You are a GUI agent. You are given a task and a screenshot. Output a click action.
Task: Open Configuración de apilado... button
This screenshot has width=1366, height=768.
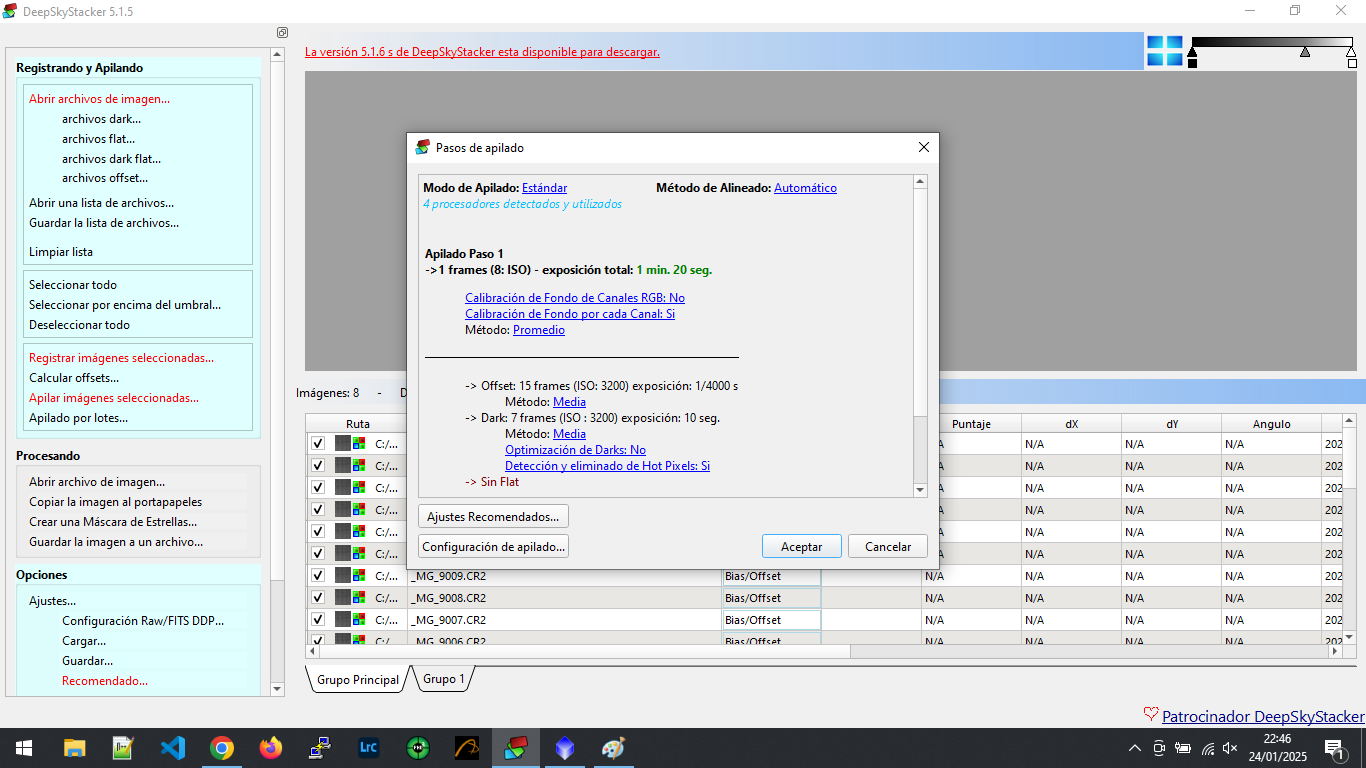coord(493,547)
